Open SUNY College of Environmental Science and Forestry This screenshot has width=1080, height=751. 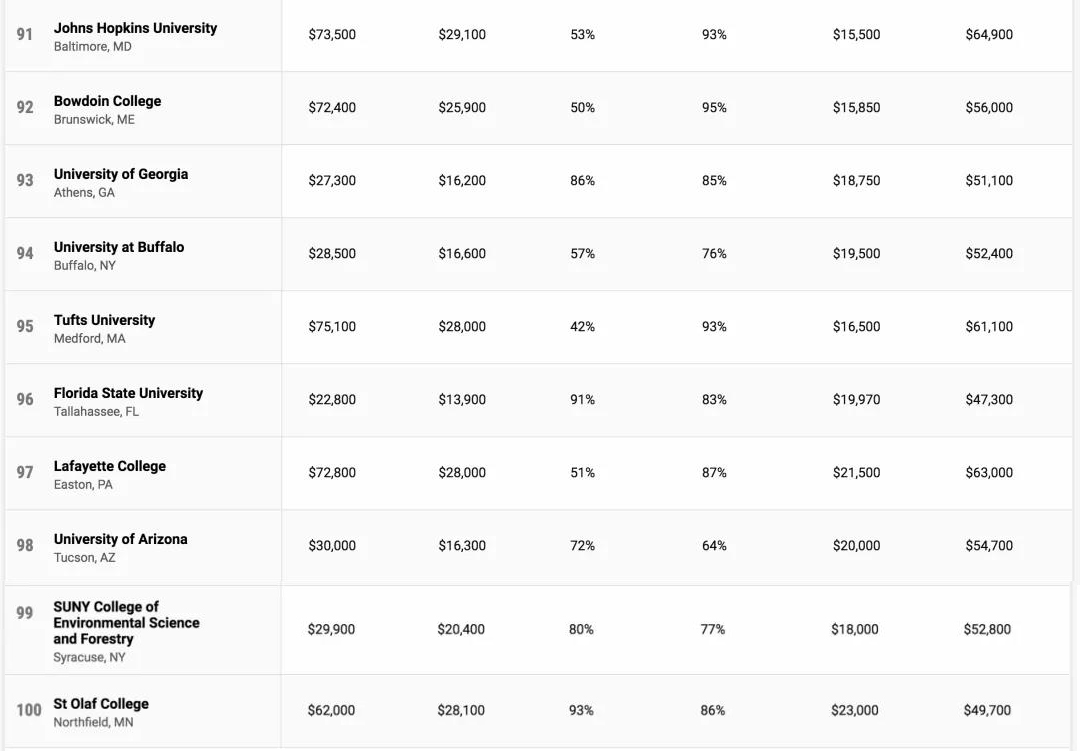[126, 622]
